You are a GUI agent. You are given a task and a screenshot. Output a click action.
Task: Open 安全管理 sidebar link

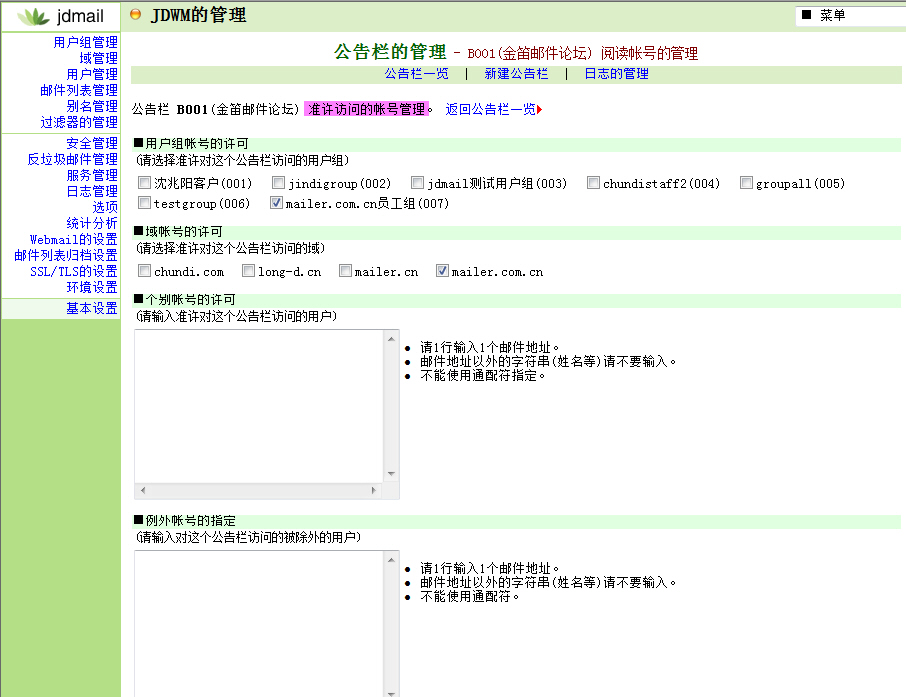pyautogui.click(x=92, y=143)
